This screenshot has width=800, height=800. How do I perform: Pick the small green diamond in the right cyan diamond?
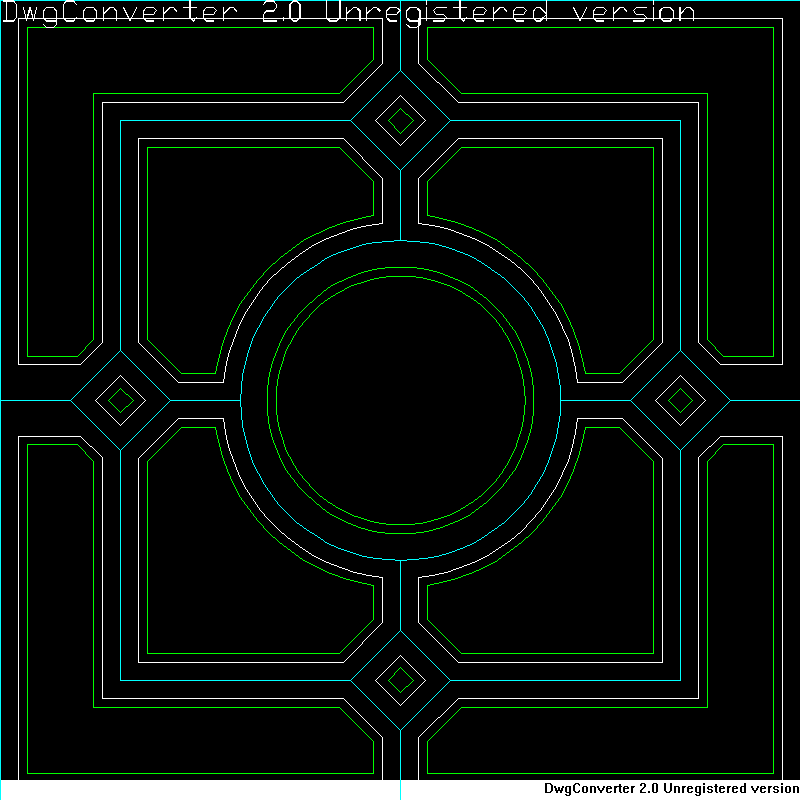[680, 401]
